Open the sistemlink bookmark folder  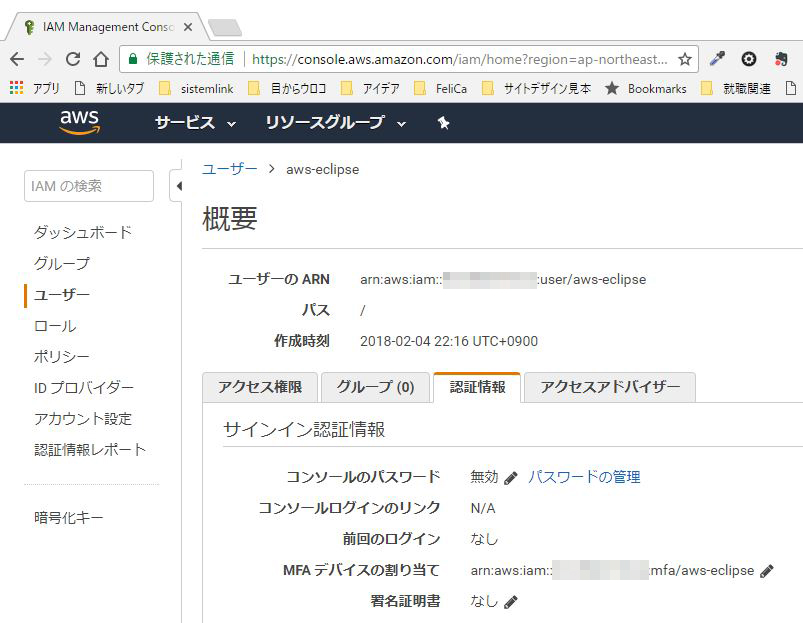tap(196, 89)
